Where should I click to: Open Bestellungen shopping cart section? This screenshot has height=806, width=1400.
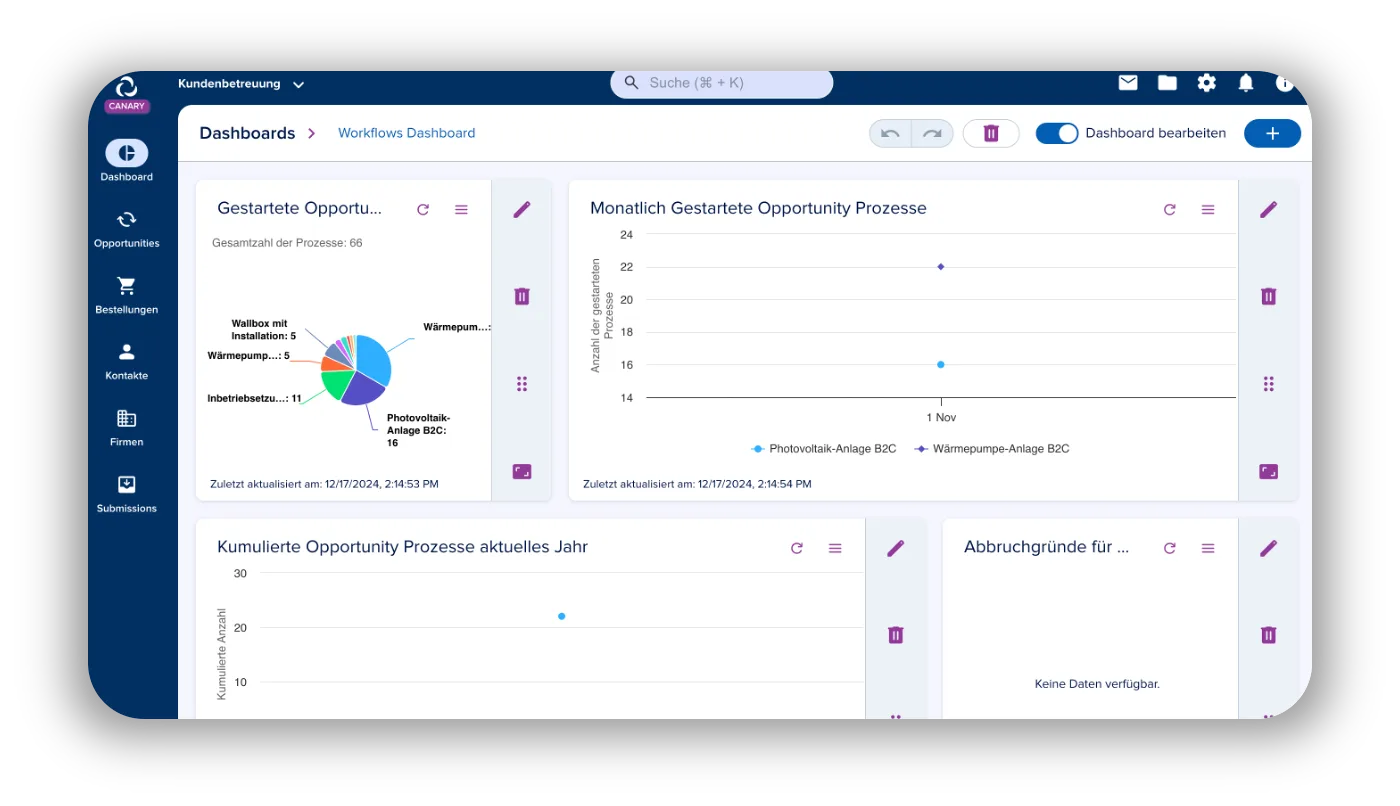[x=127, y=295]
